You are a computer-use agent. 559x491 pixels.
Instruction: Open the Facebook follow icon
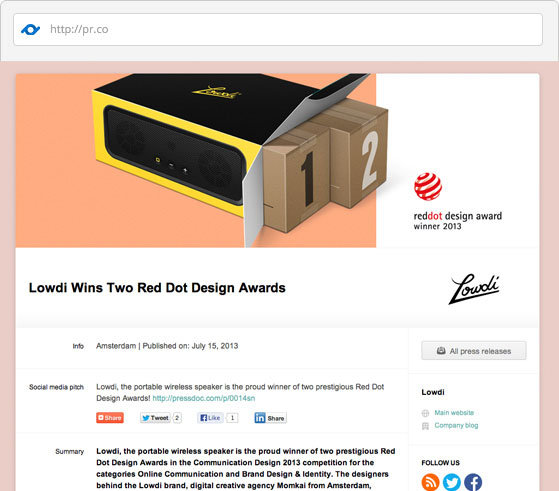click(473, 482)
